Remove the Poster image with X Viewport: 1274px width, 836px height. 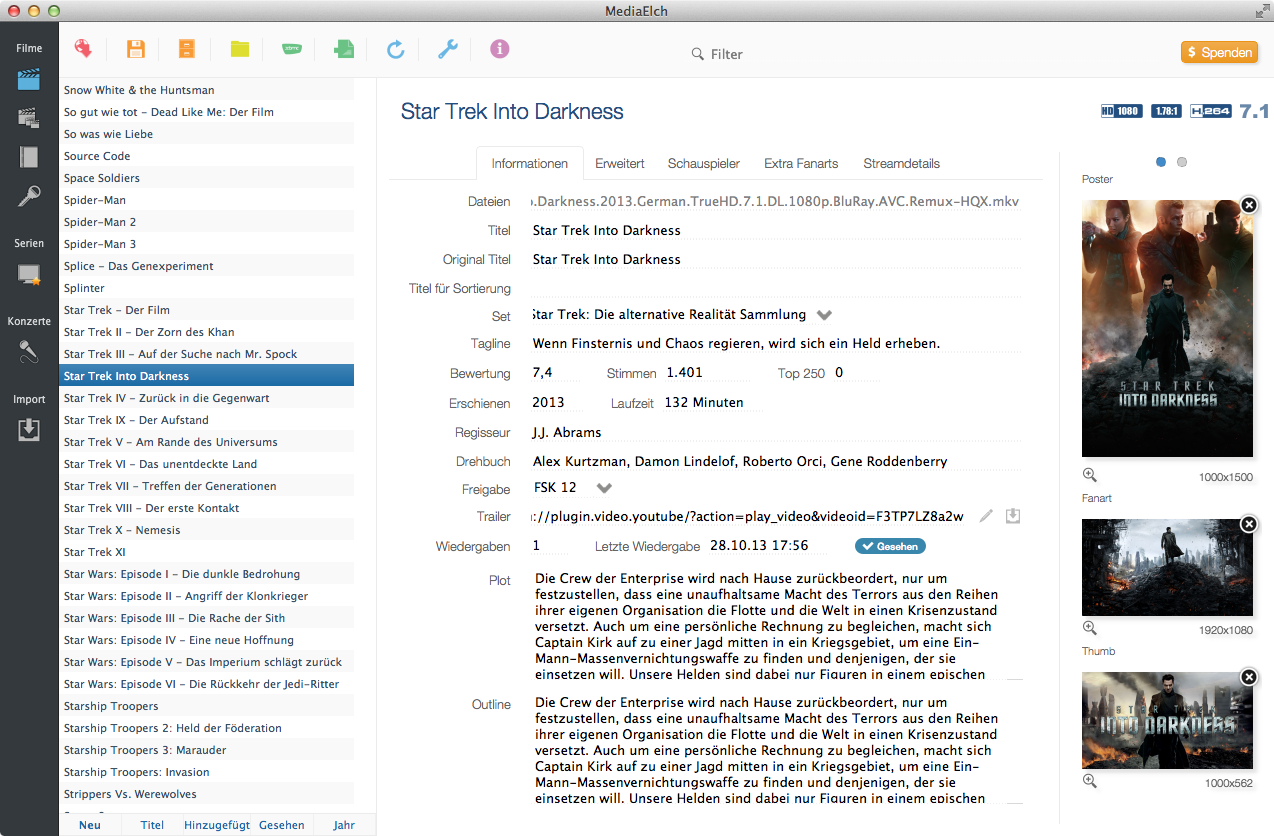1248,205
